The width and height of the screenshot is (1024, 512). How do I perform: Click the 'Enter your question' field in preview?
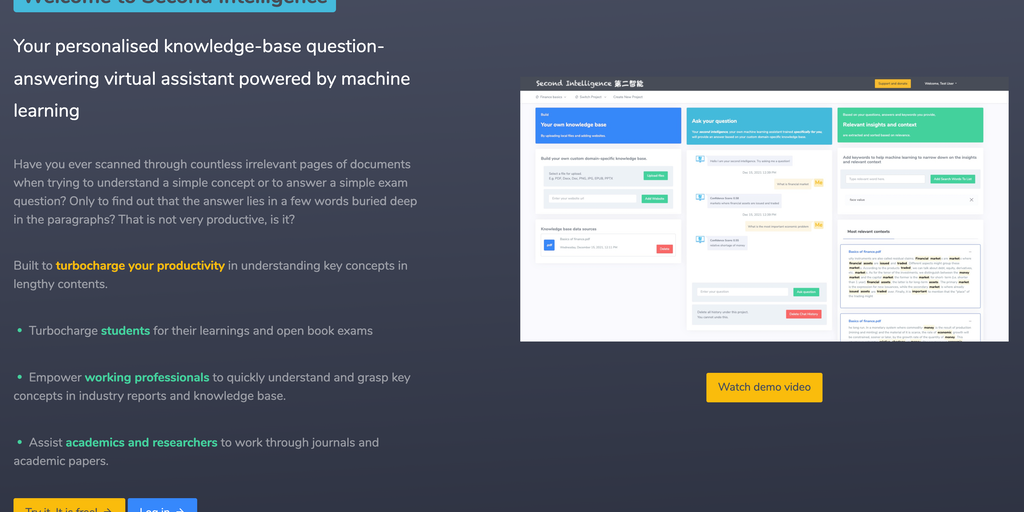743,292
